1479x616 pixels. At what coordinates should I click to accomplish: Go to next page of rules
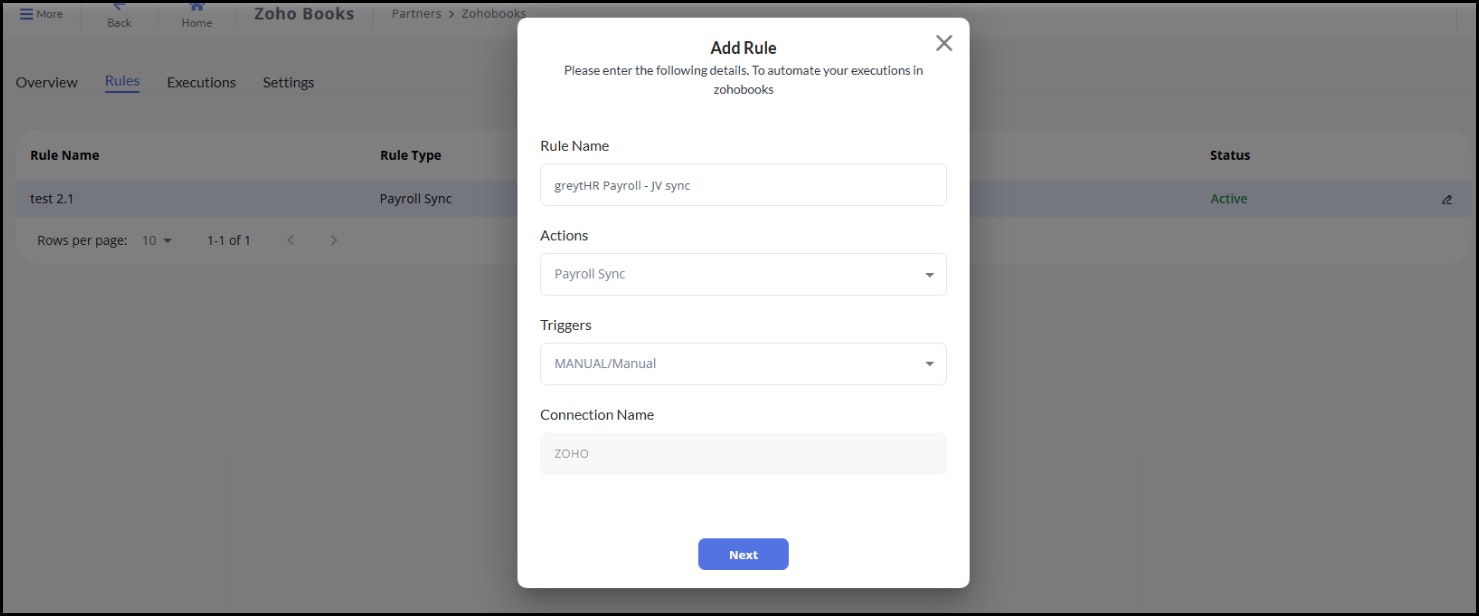[x=334, y=240]
